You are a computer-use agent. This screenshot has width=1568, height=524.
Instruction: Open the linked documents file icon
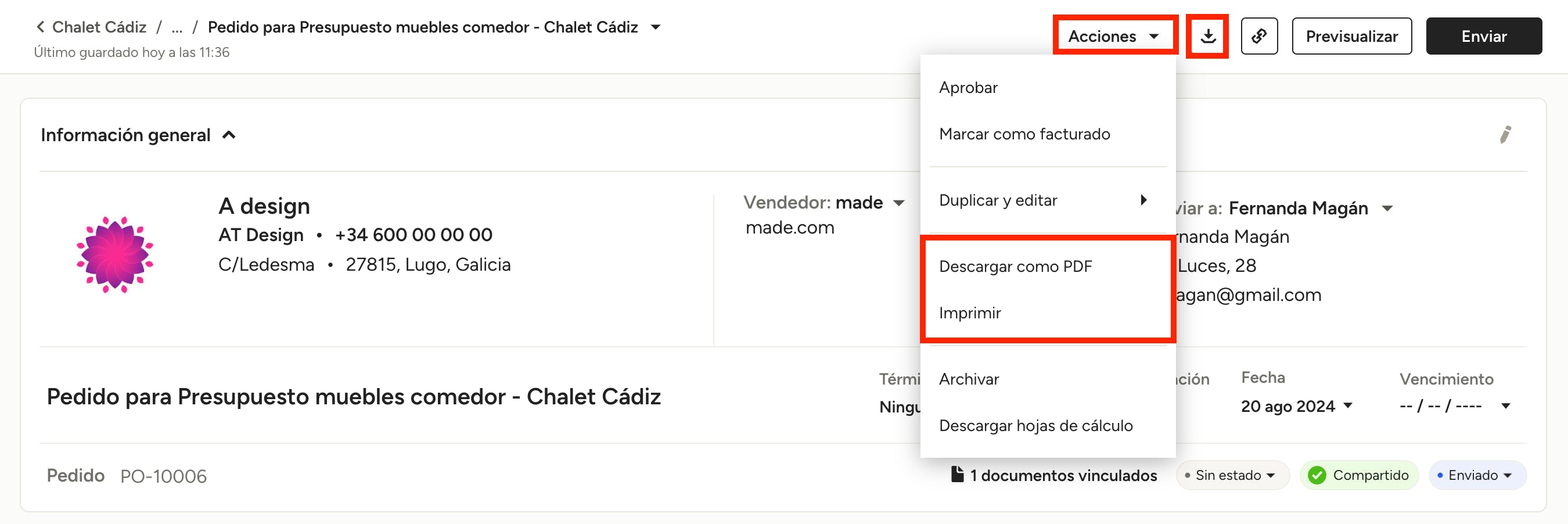(957, 474)
